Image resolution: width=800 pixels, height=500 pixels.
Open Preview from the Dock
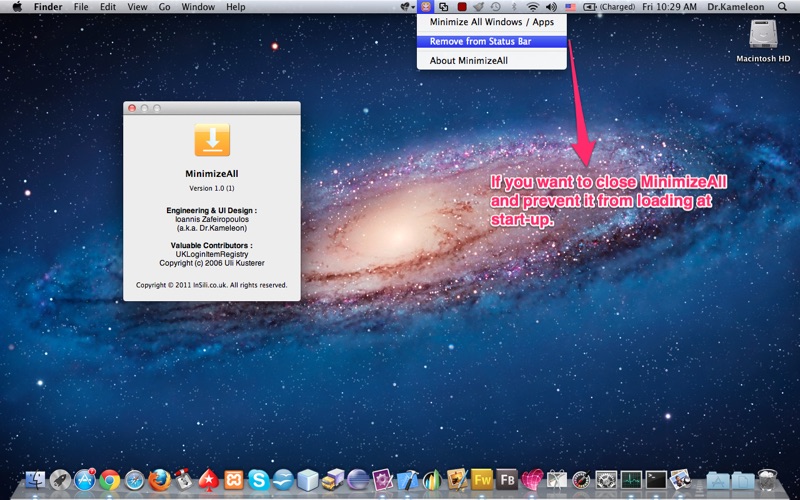click(681, 480)
